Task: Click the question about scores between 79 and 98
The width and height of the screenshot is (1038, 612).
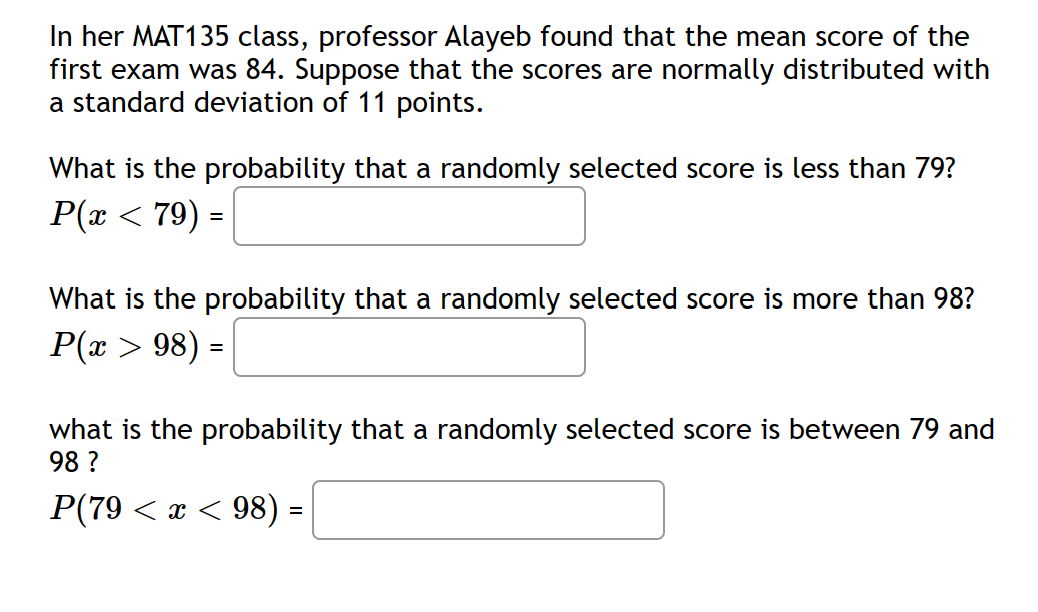Action: pos(520,429)
